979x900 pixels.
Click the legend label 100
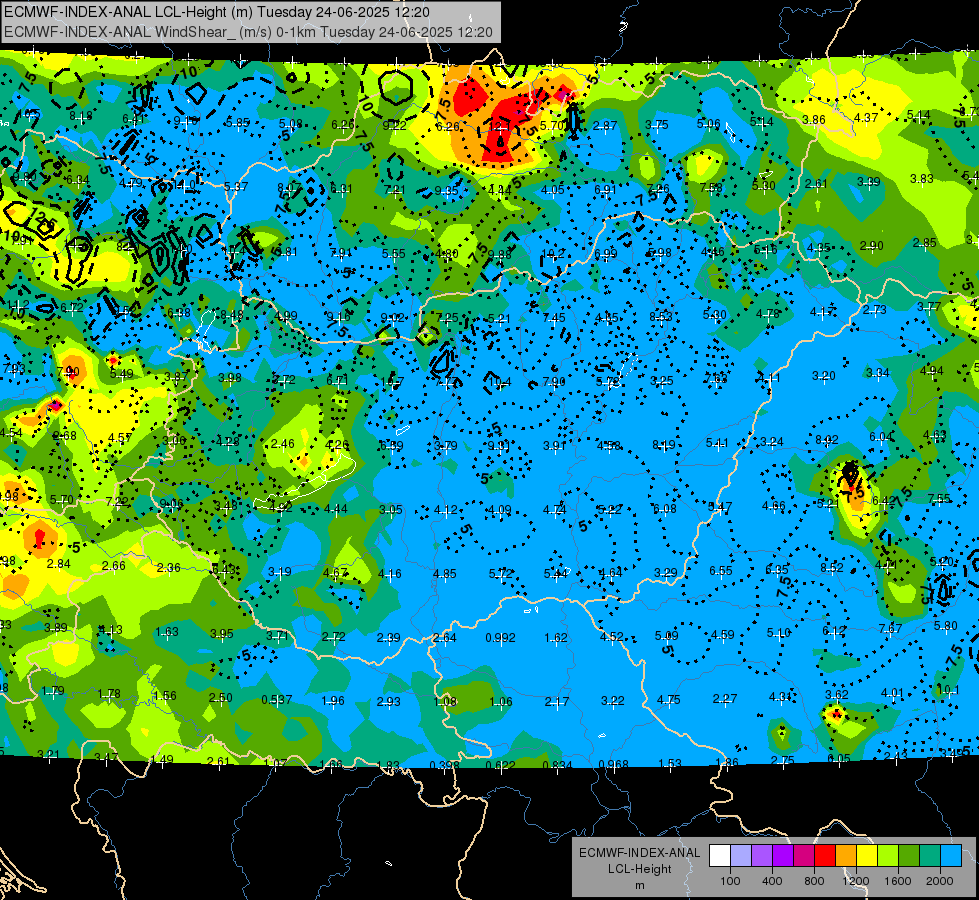coord(730,881)
